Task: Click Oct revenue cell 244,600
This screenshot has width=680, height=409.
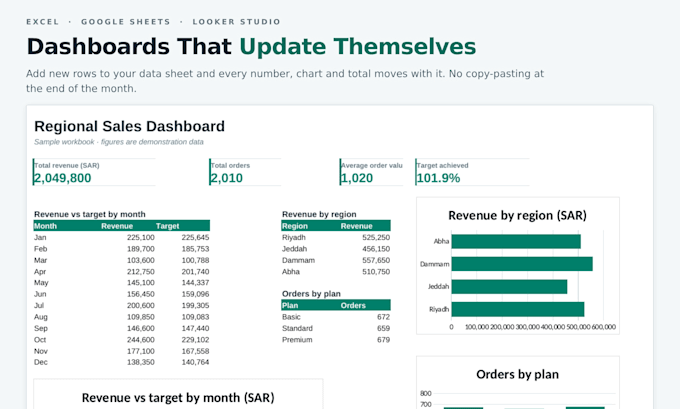Action: coord(141,340)
